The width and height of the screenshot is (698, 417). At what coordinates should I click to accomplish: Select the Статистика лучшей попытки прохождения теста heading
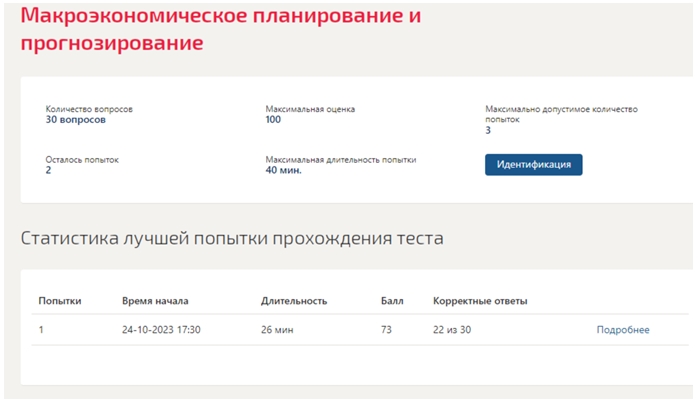[232, 239]
